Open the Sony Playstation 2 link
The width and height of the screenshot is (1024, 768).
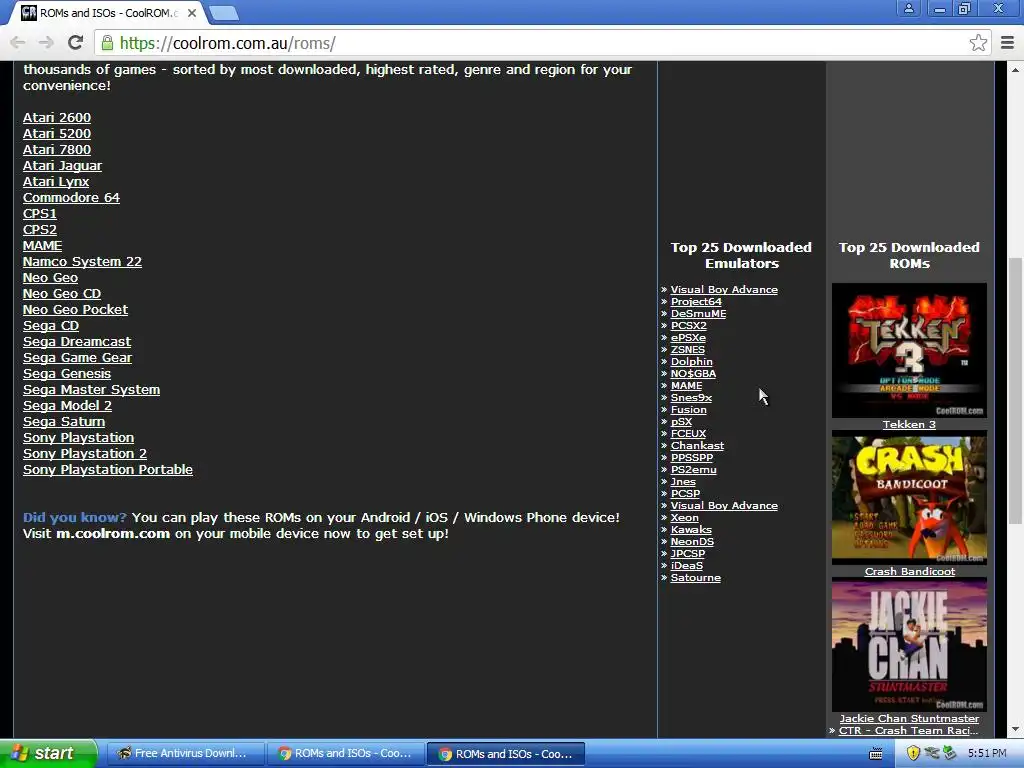85,453
